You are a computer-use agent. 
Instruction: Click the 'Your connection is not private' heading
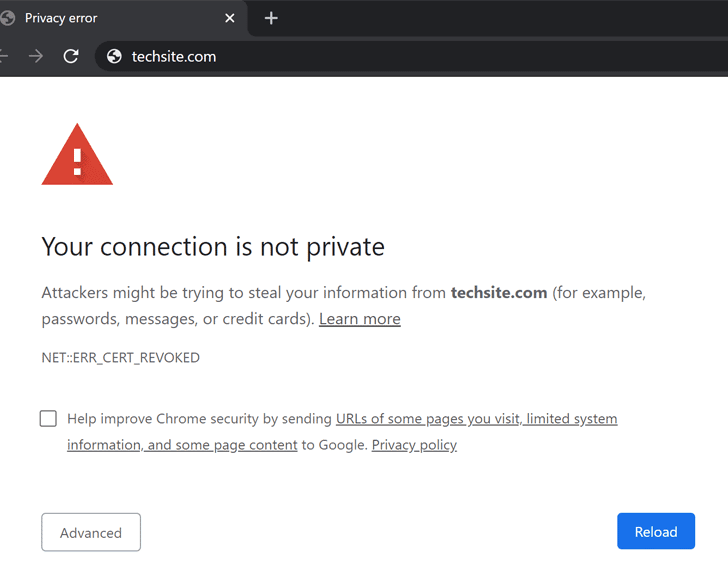pos(213,247)
